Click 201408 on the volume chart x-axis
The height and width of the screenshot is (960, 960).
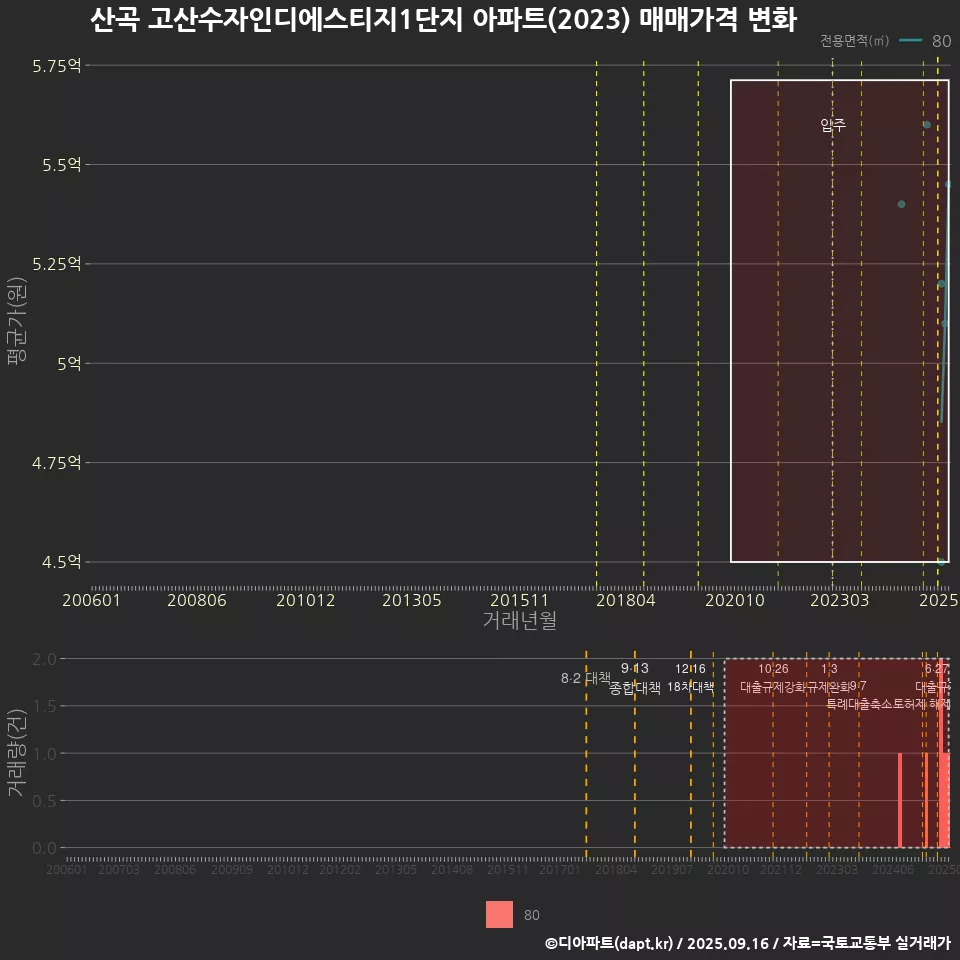tap(452, 869)
